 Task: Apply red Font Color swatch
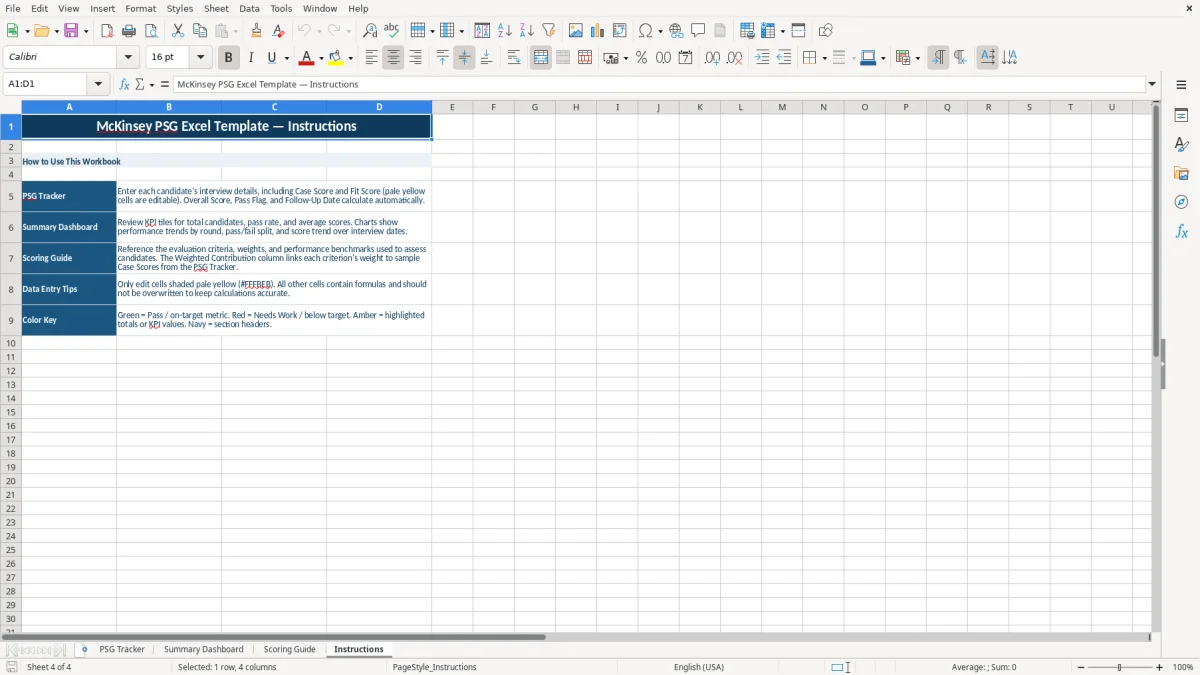(x=306, y=58)
